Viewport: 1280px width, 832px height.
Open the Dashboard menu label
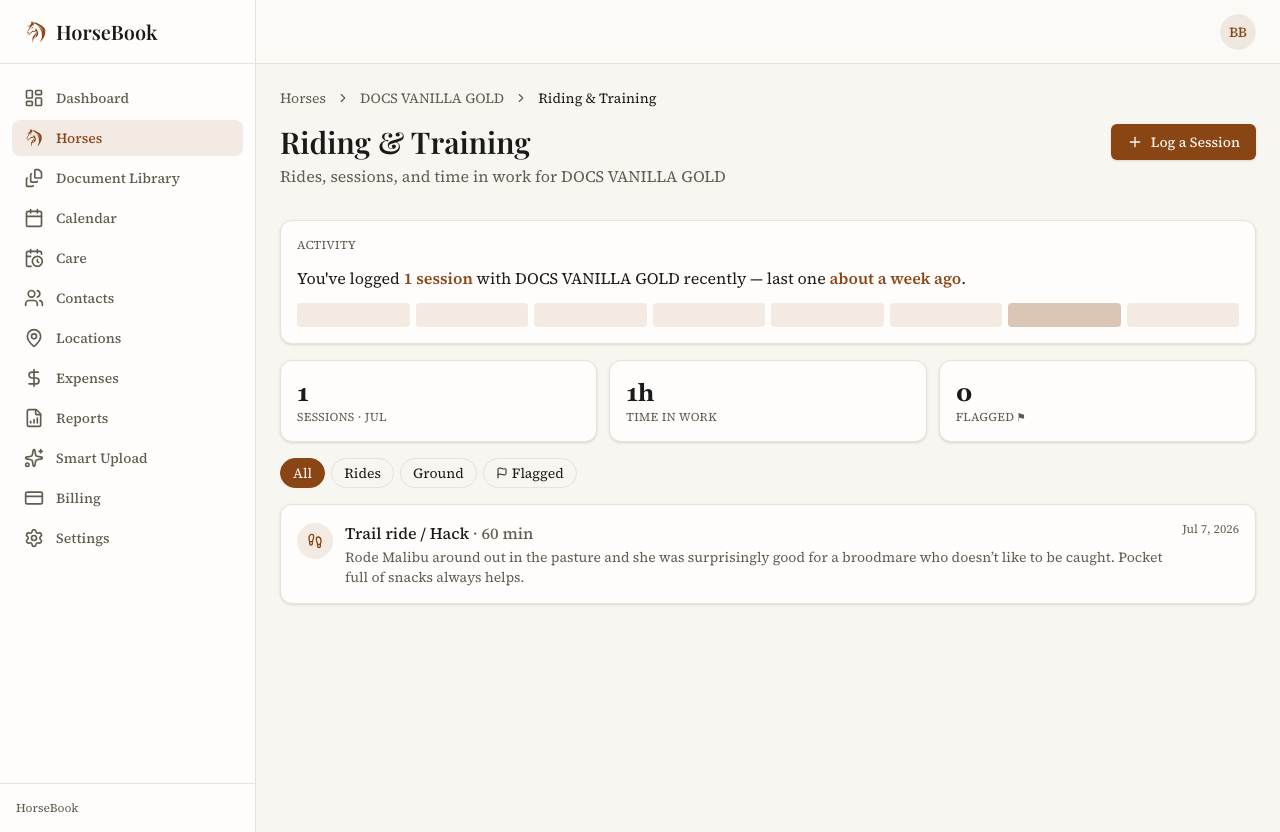point(92,98)
